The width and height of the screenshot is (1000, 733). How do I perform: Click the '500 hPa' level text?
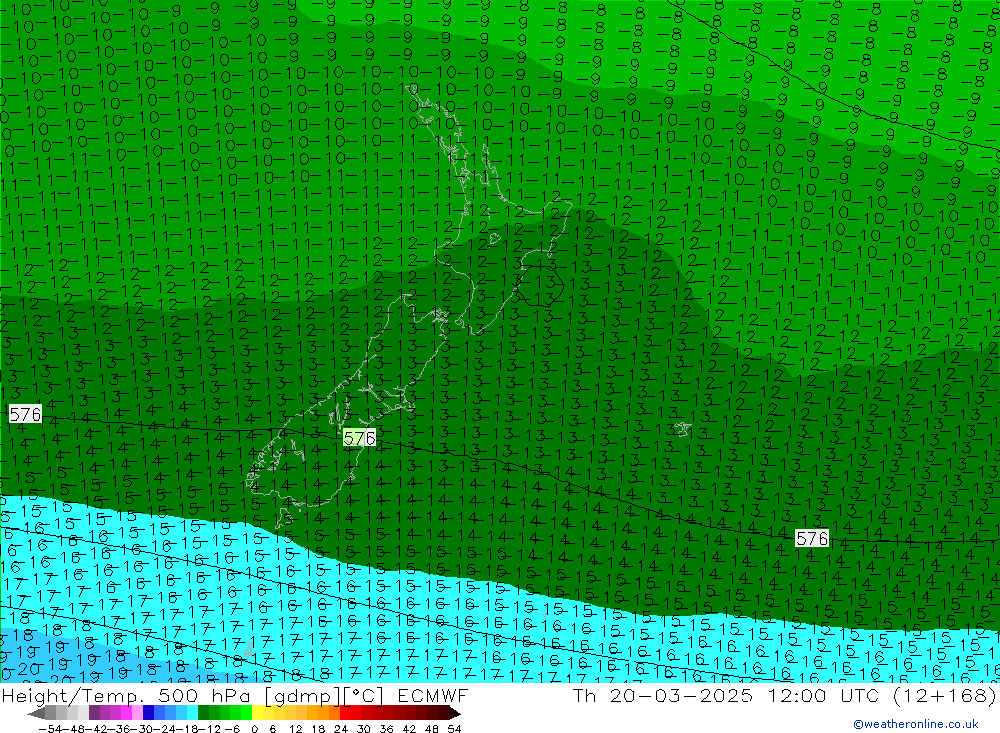pyautogui.click(x=203, y=695)
